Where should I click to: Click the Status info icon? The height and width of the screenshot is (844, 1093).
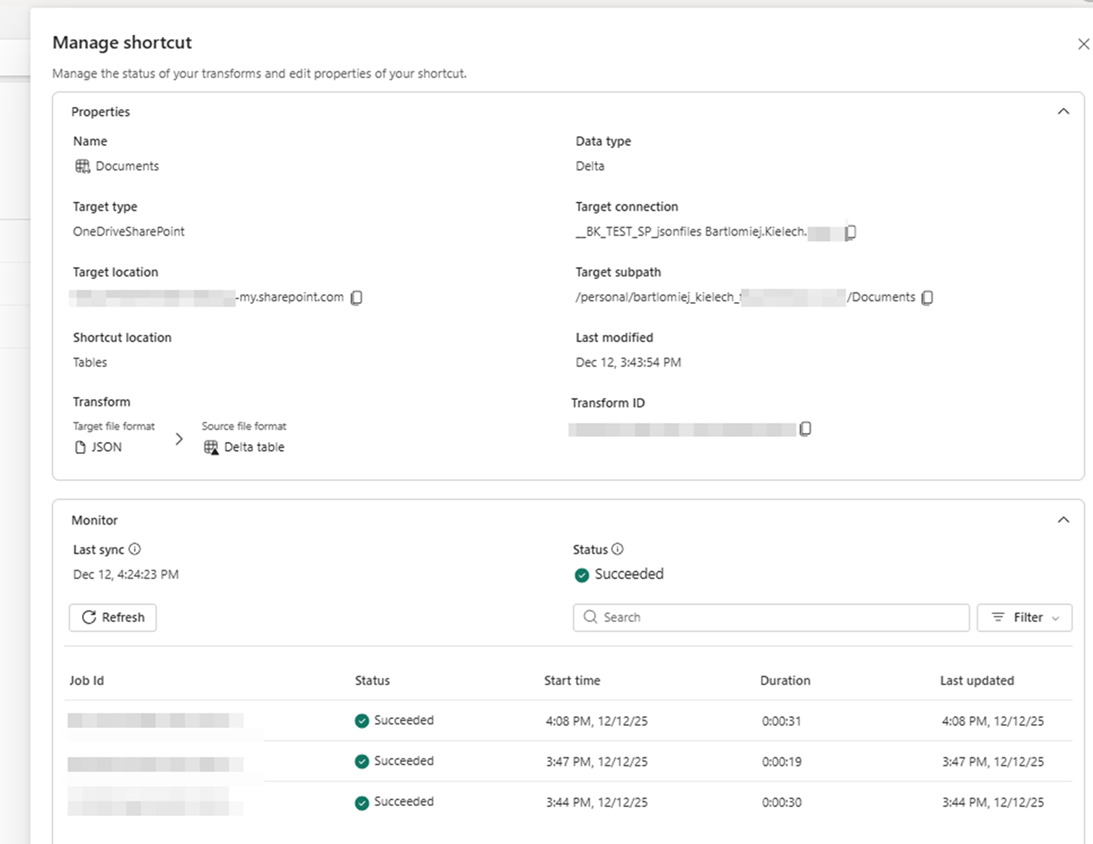(617, 549)
